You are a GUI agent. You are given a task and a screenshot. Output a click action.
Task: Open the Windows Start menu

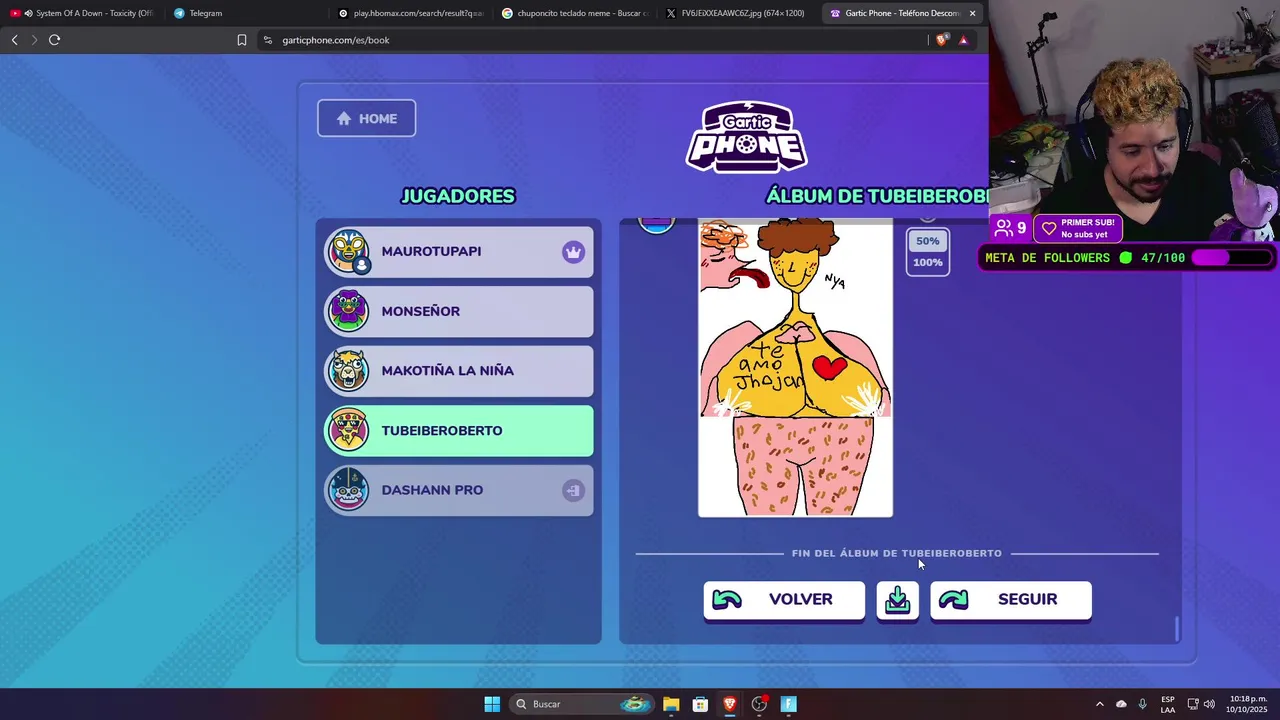click(492, 704)
